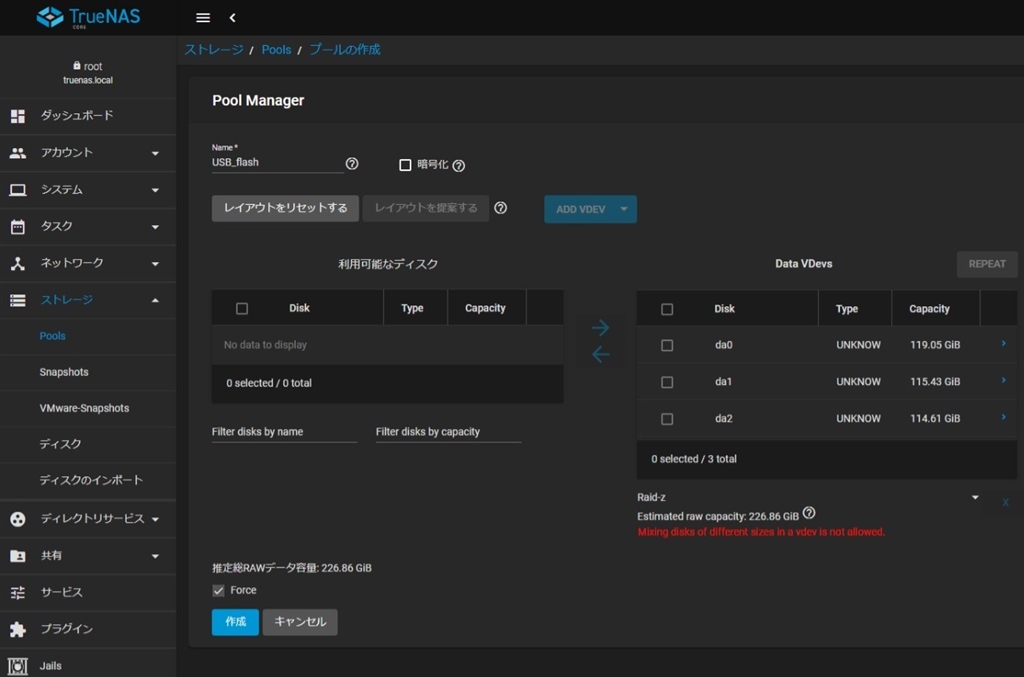Open the ADD VDEV dropdown arrow
The image size is (1024, 677).
point(624,209)
